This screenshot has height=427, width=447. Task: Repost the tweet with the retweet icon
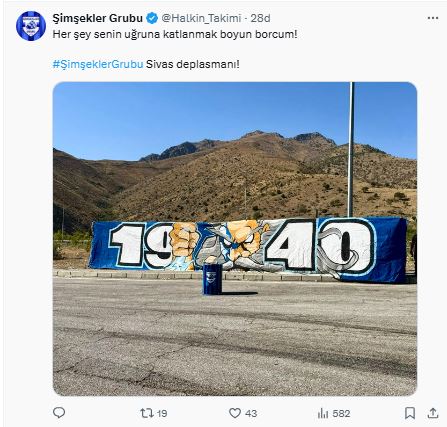(146, 413)
